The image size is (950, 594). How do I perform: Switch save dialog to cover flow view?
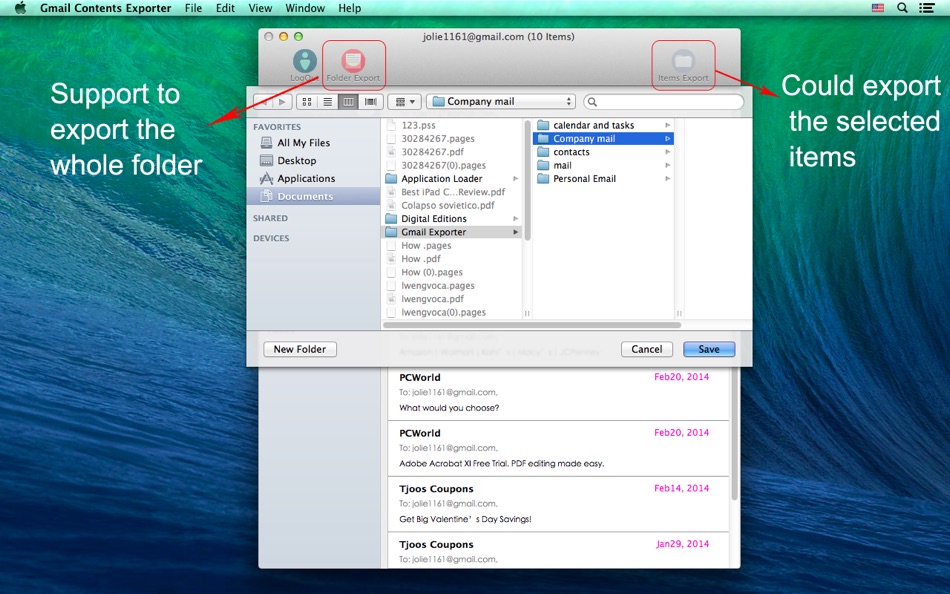coord(371,102)
